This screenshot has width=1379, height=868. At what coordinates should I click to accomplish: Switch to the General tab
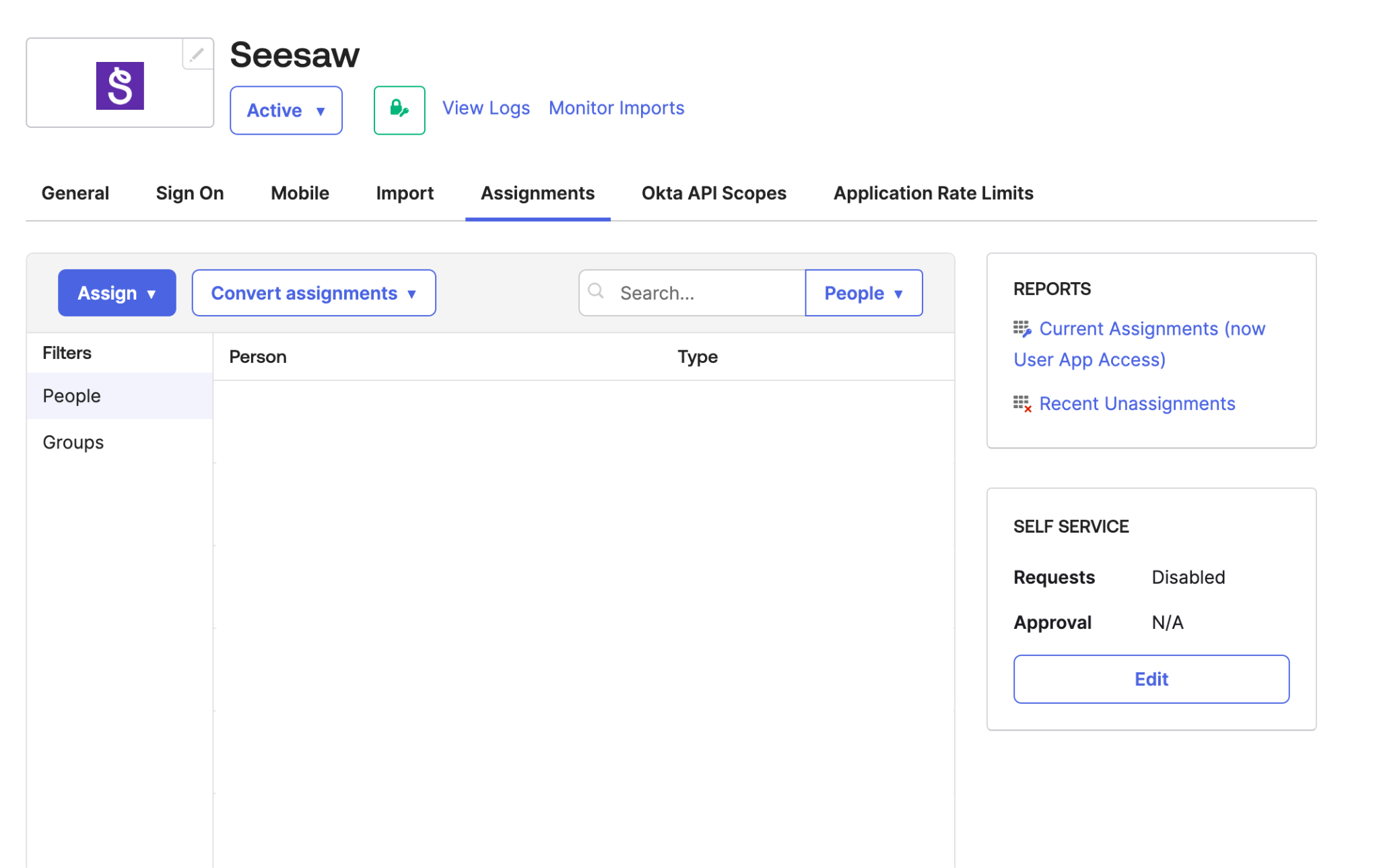tap(75, 193)
